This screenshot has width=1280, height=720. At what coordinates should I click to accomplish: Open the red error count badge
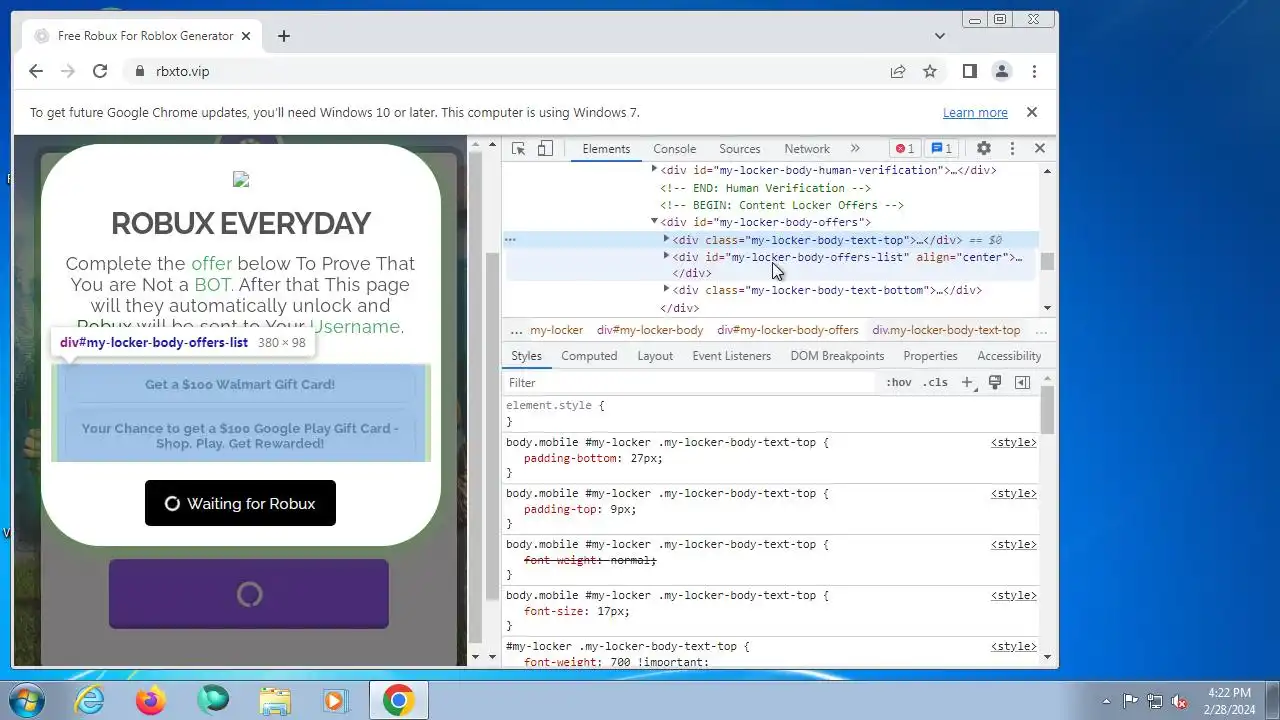coord(904,148)
